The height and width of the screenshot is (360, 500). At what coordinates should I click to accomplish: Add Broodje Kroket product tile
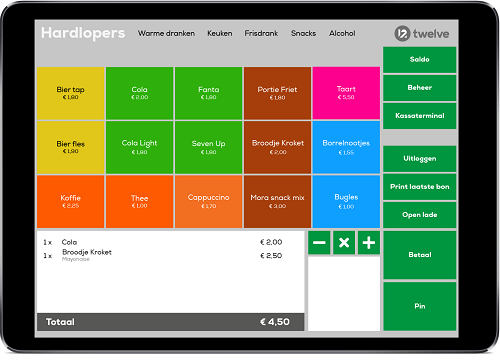click(277, 147)
